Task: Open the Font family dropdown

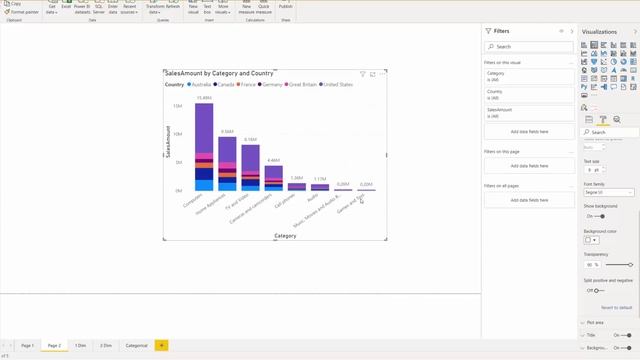Action: 609,192
